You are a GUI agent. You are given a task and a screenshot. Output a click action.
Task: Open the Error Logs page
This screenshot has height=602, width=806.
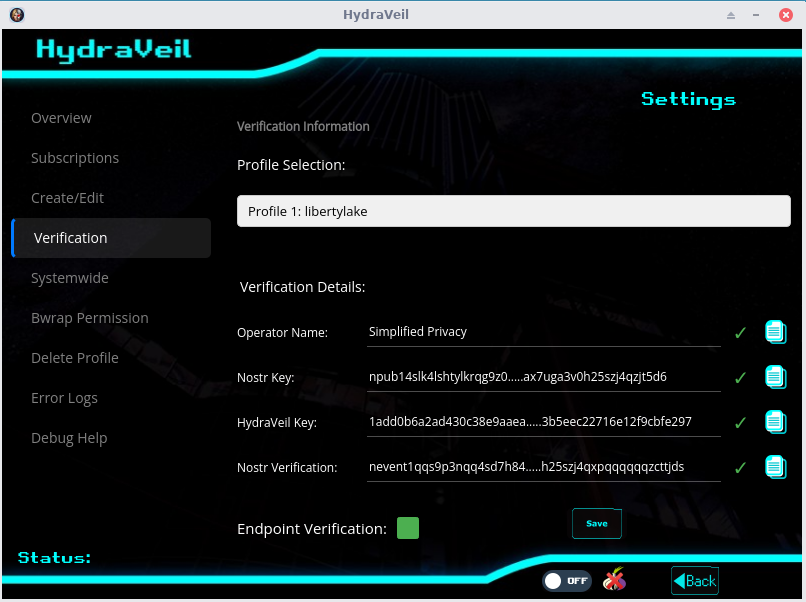tap(64, 398)
